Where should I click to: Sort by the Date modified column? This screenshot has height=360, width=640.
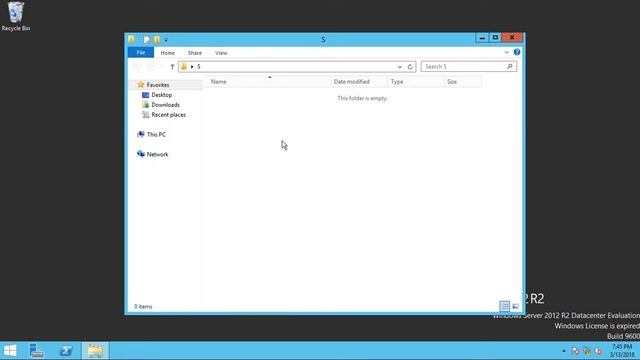click(359, 82)
